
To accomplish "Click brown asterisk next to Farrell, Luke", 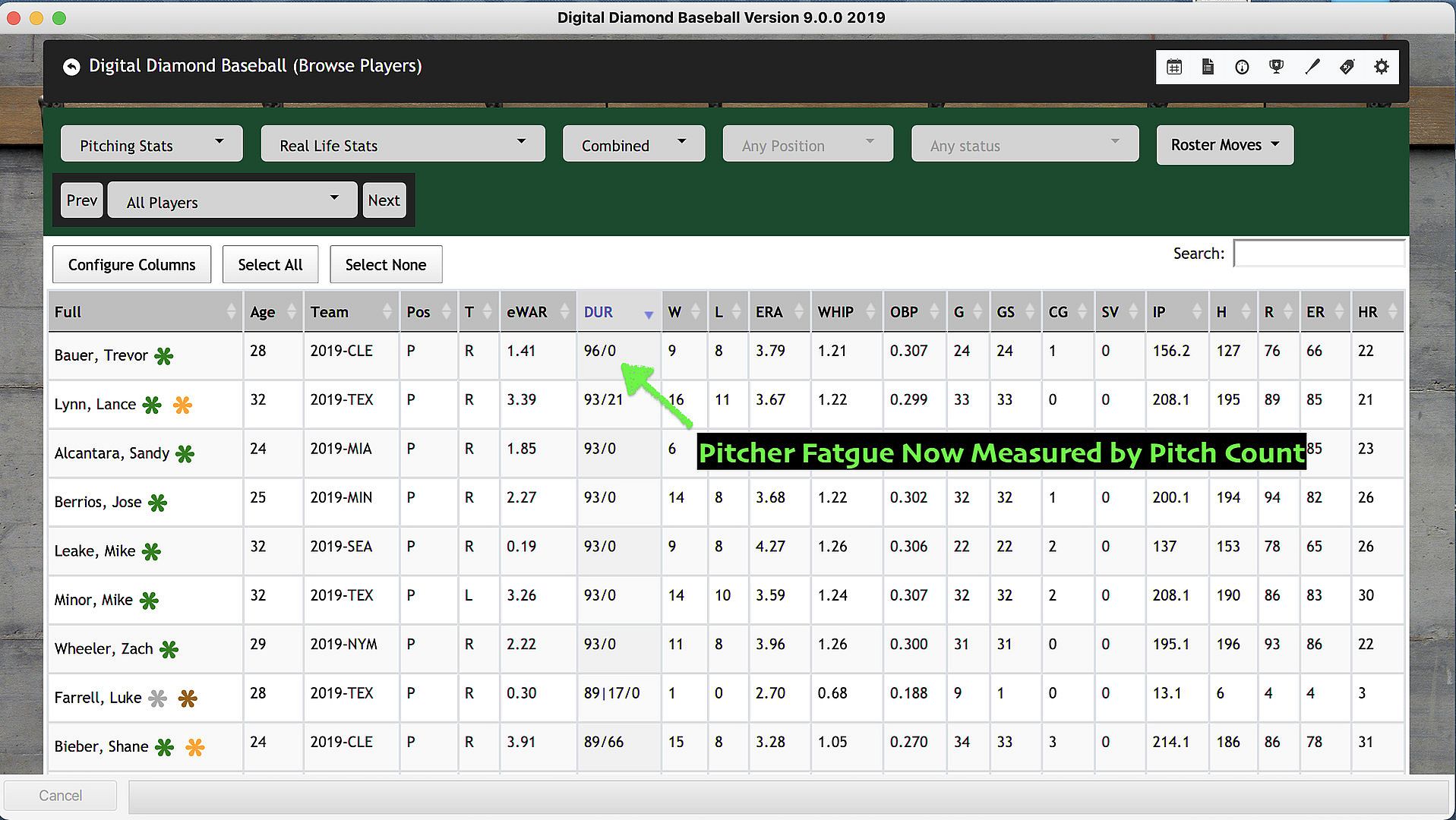I will click(x=188, y=699).
